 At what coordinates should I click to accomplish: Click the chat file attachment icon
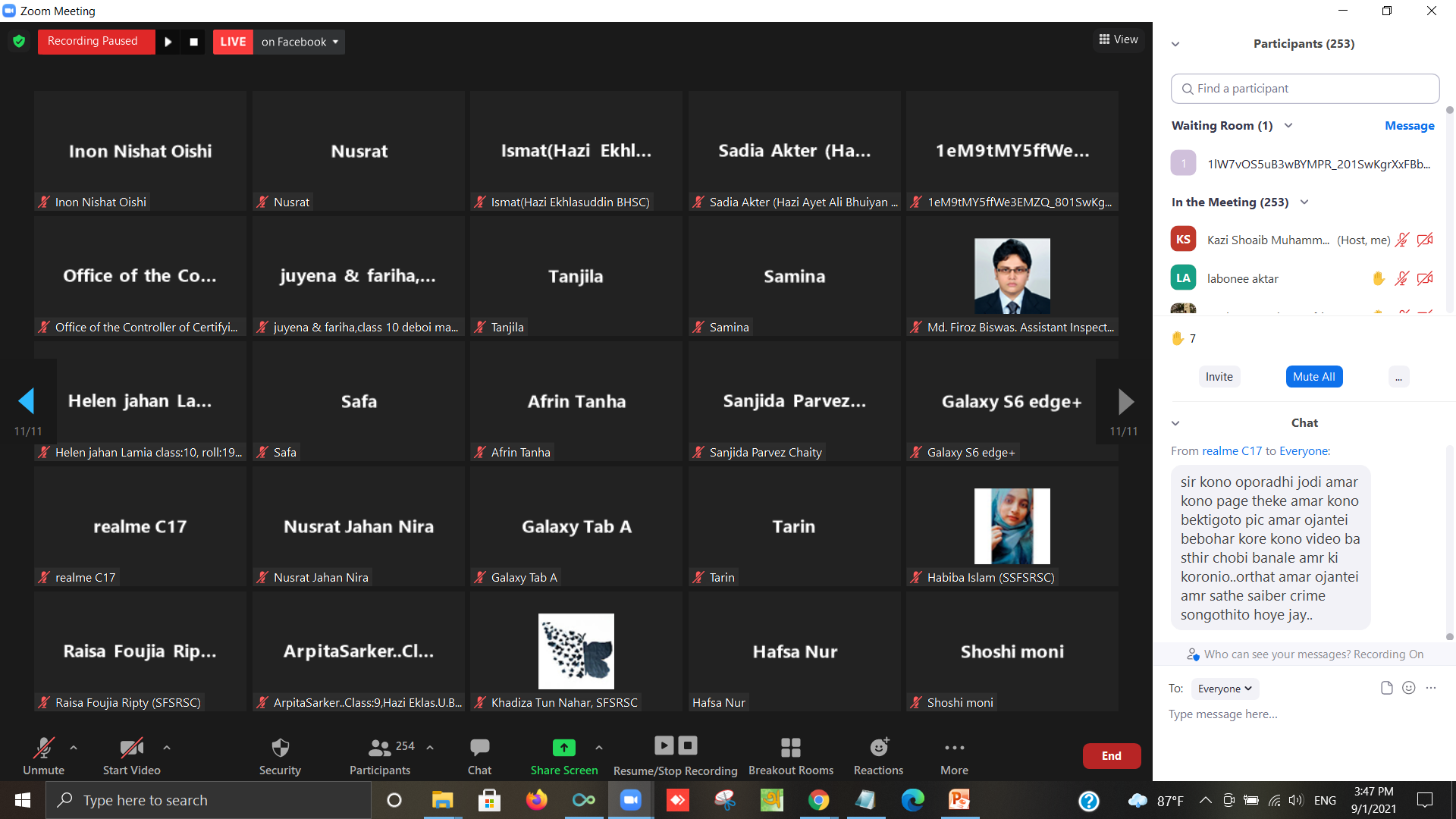(x=1387, y=688)
